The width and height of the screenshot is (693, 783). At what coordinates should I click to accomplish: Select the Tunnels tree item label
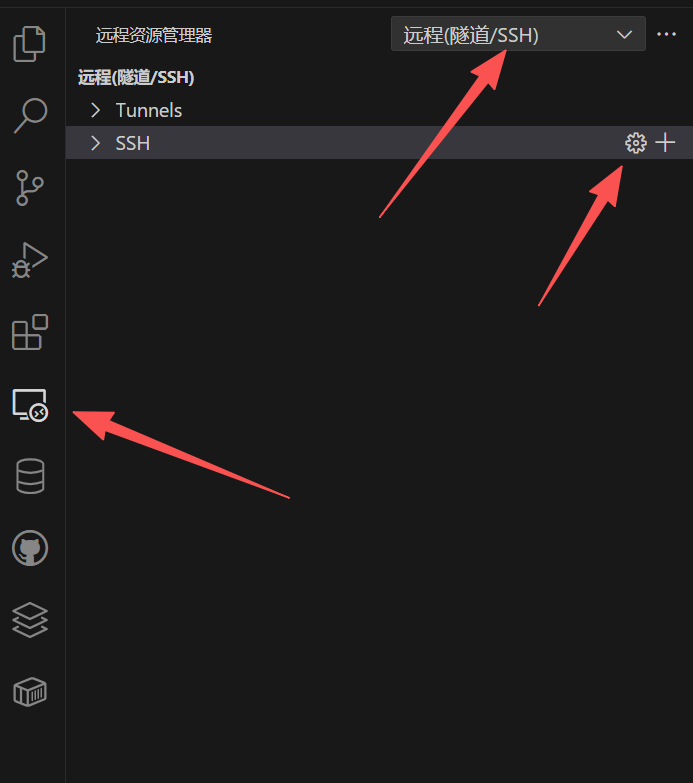149,110
